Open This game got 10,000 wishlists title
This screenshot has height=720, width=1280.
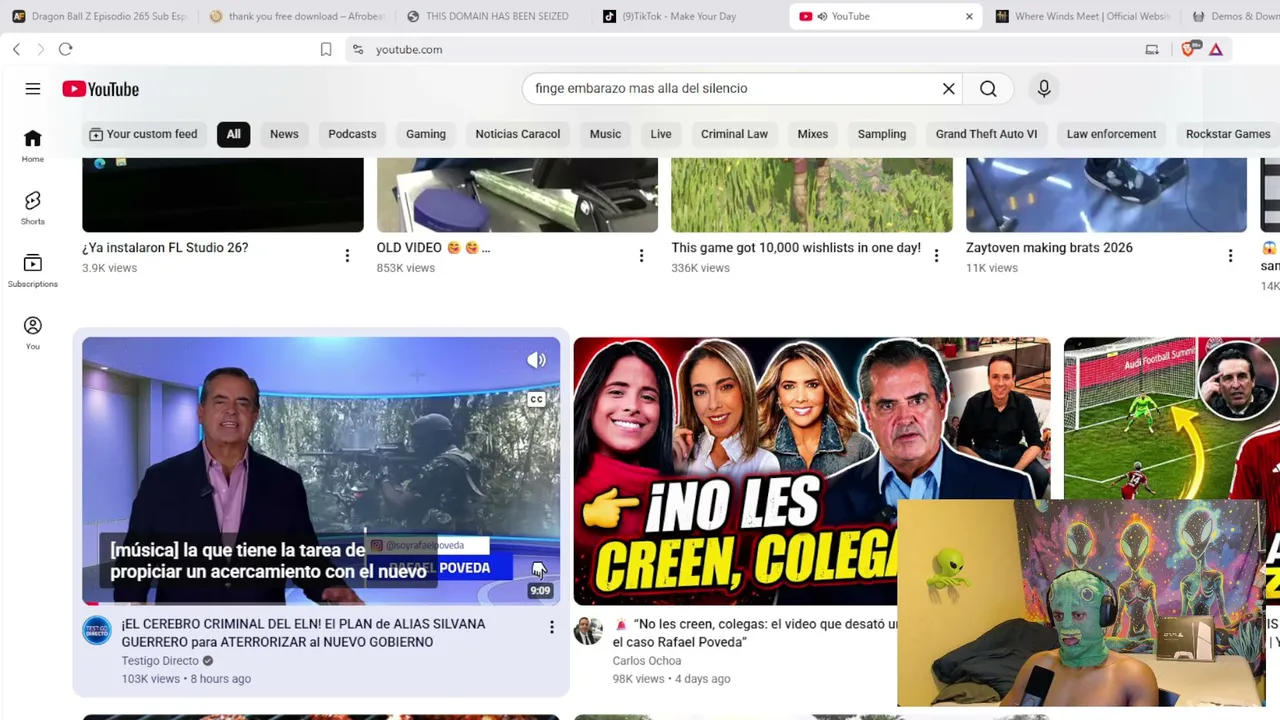[x=796, y=248]
